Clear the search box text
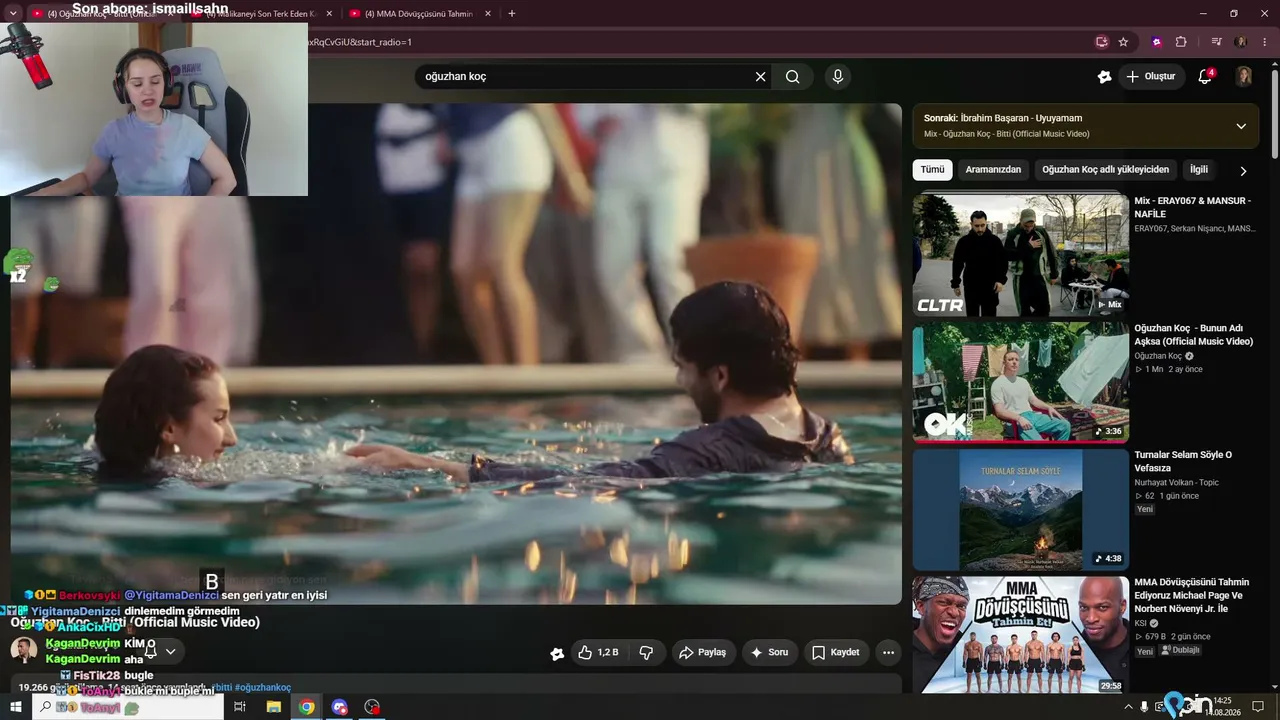 (x=760, y=77)
